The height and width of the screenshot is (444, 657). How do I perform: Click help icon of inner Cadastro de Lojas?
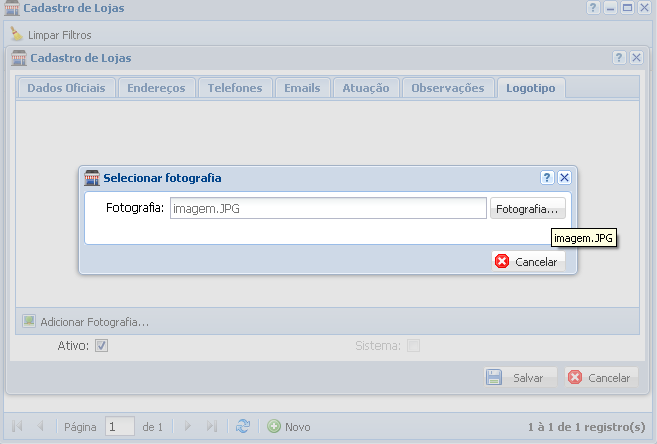click(619, 58)
